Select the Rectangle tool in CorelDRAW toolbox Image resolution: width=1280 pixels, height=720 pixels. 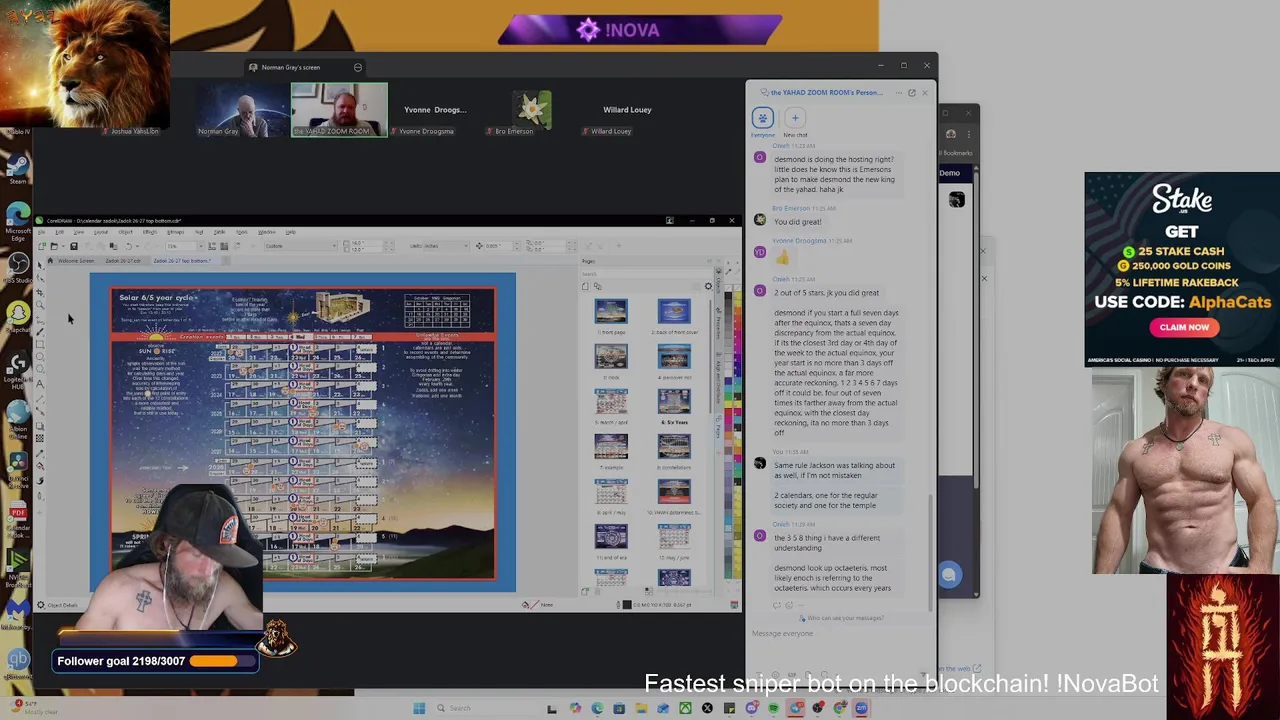tap(40, 345)
